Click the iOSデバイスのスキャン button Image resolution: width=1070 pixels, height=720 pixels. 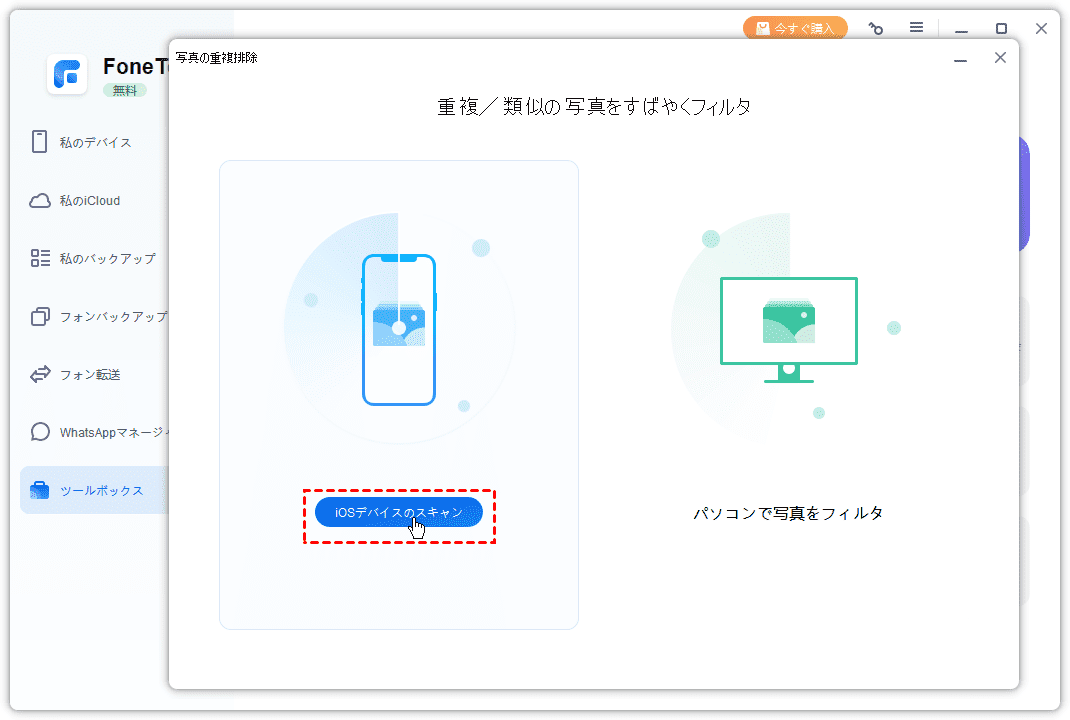(x=398, y=512)
